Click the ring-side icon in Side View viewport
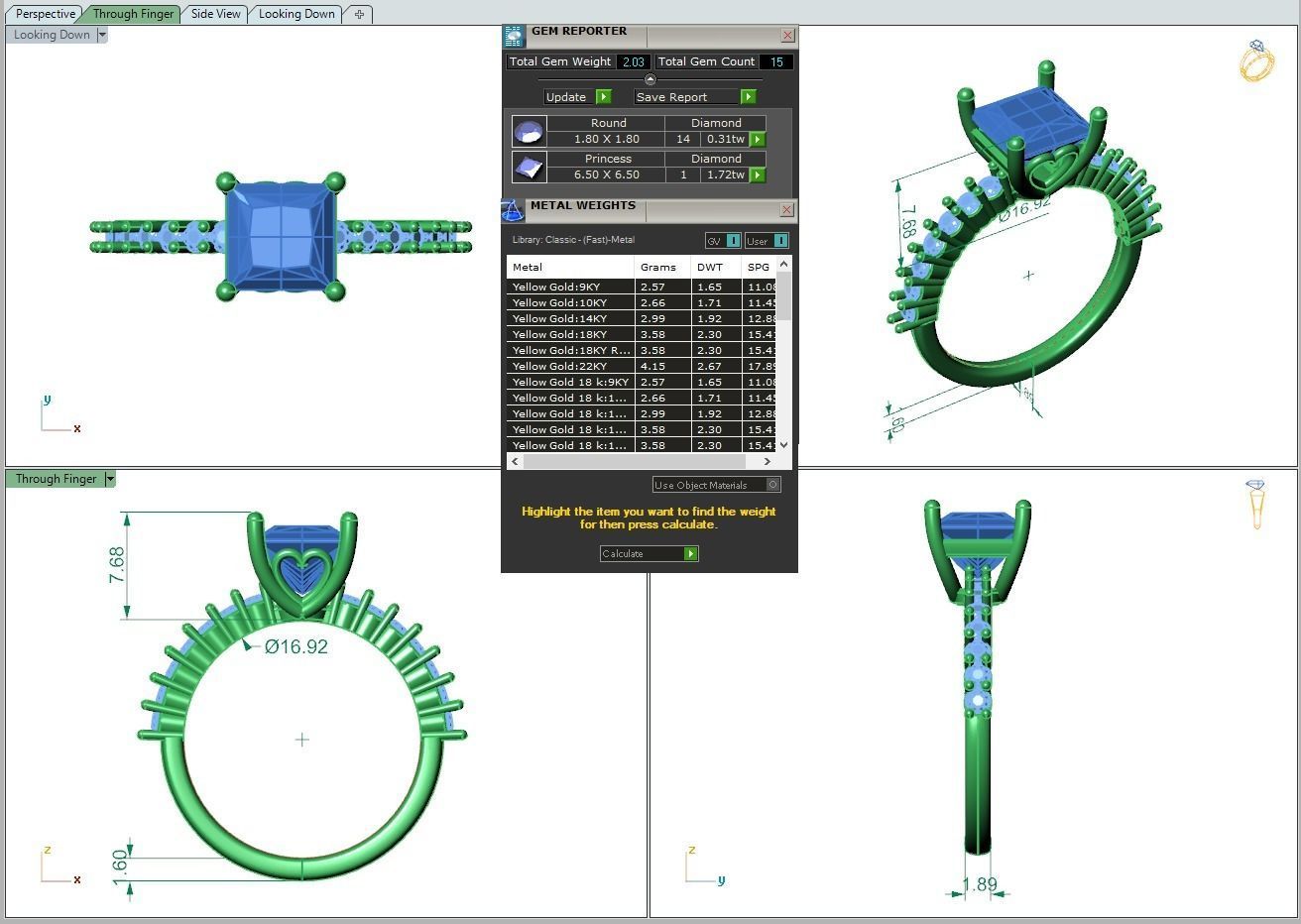 [1256, 504]
